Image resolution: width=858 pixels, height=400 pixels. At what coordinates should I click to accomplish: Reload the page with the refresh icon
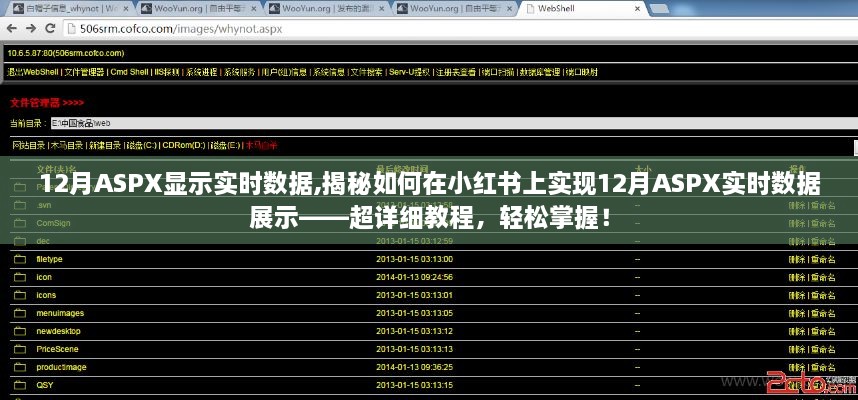pyautogui.click(x=50, y=28)
